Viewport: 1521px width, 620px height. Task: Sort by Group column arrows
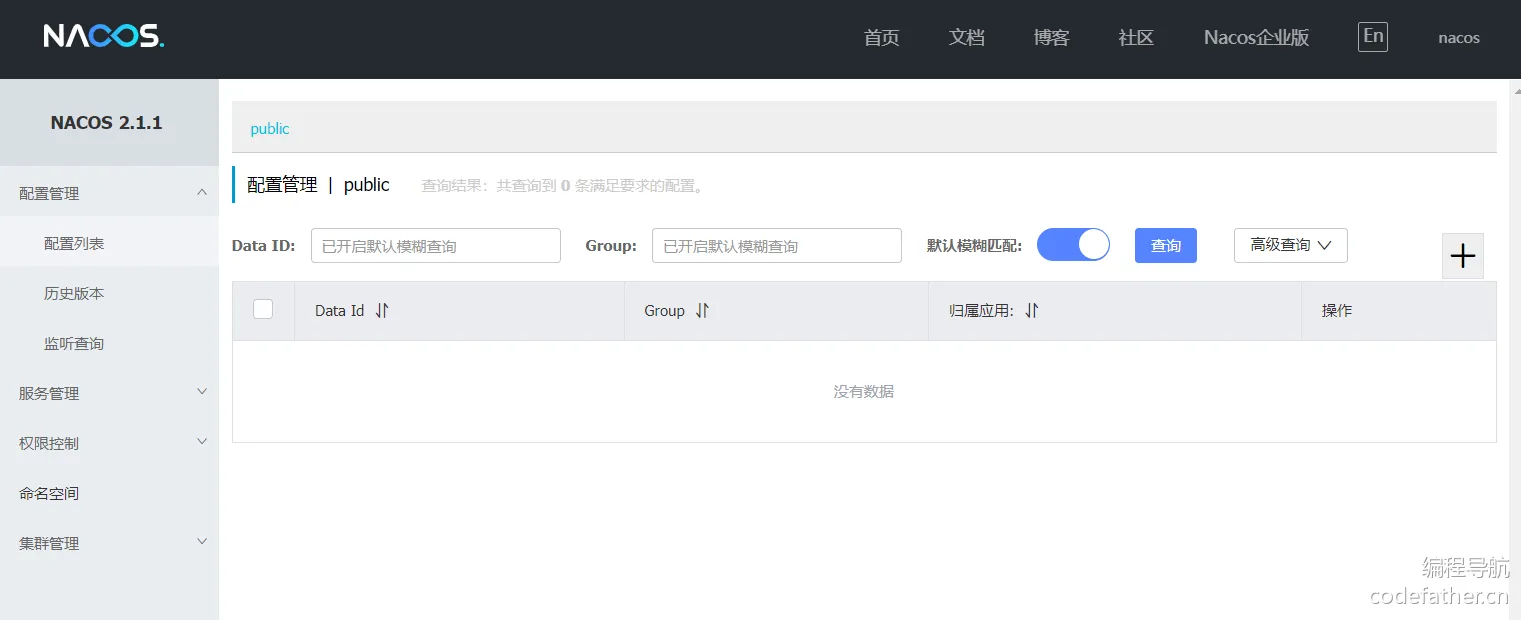pos(702,311)
